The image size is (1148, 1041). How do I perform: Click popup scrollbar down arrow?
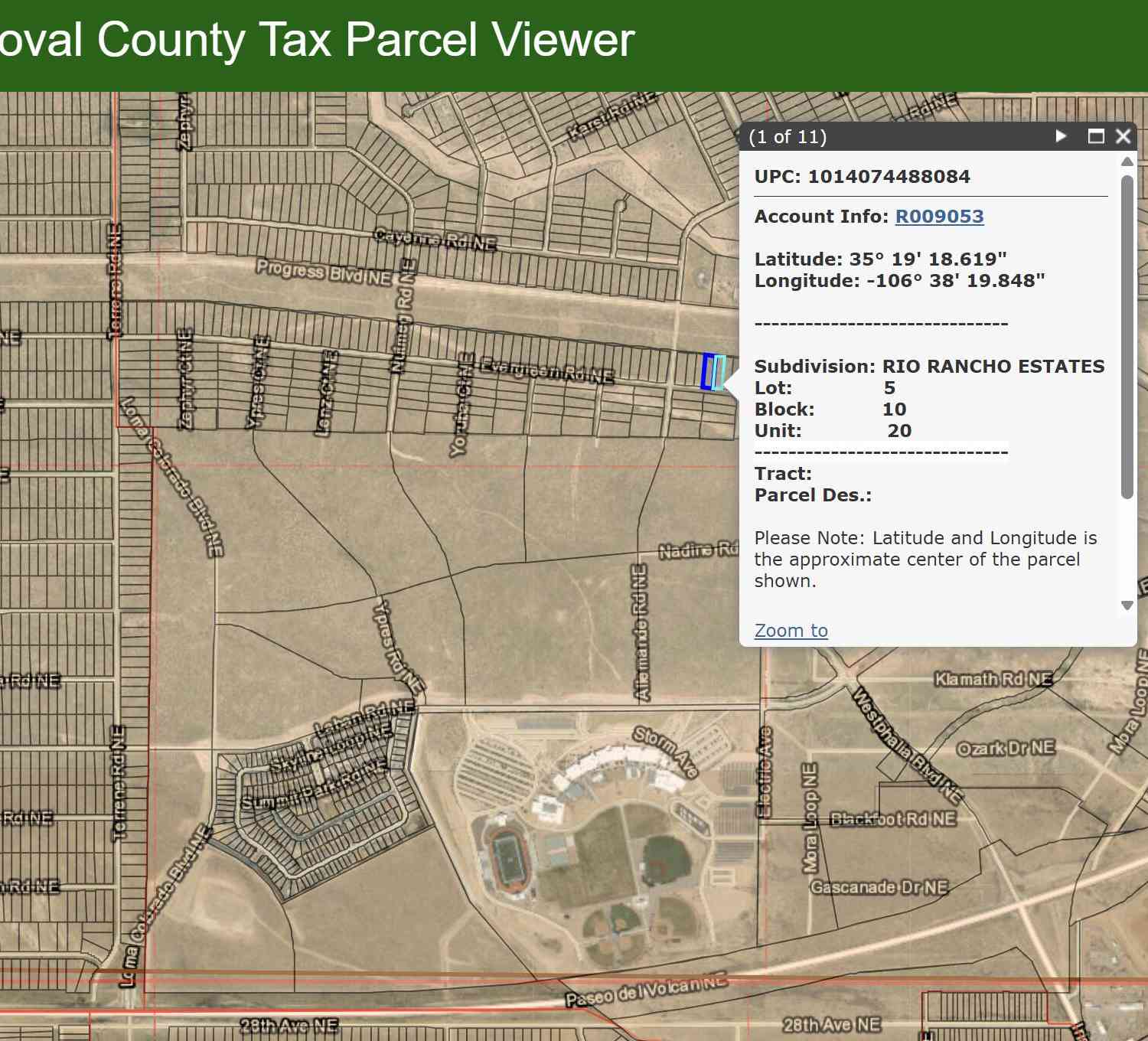pos(1127,605)
